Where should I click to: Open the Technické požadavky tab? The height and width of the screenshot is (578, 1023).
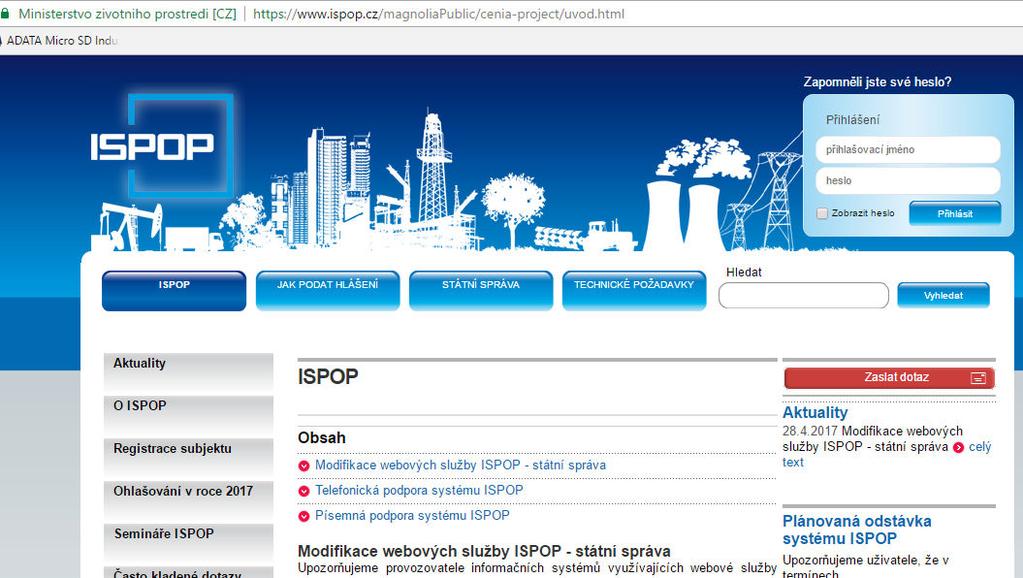coord(634,290)
